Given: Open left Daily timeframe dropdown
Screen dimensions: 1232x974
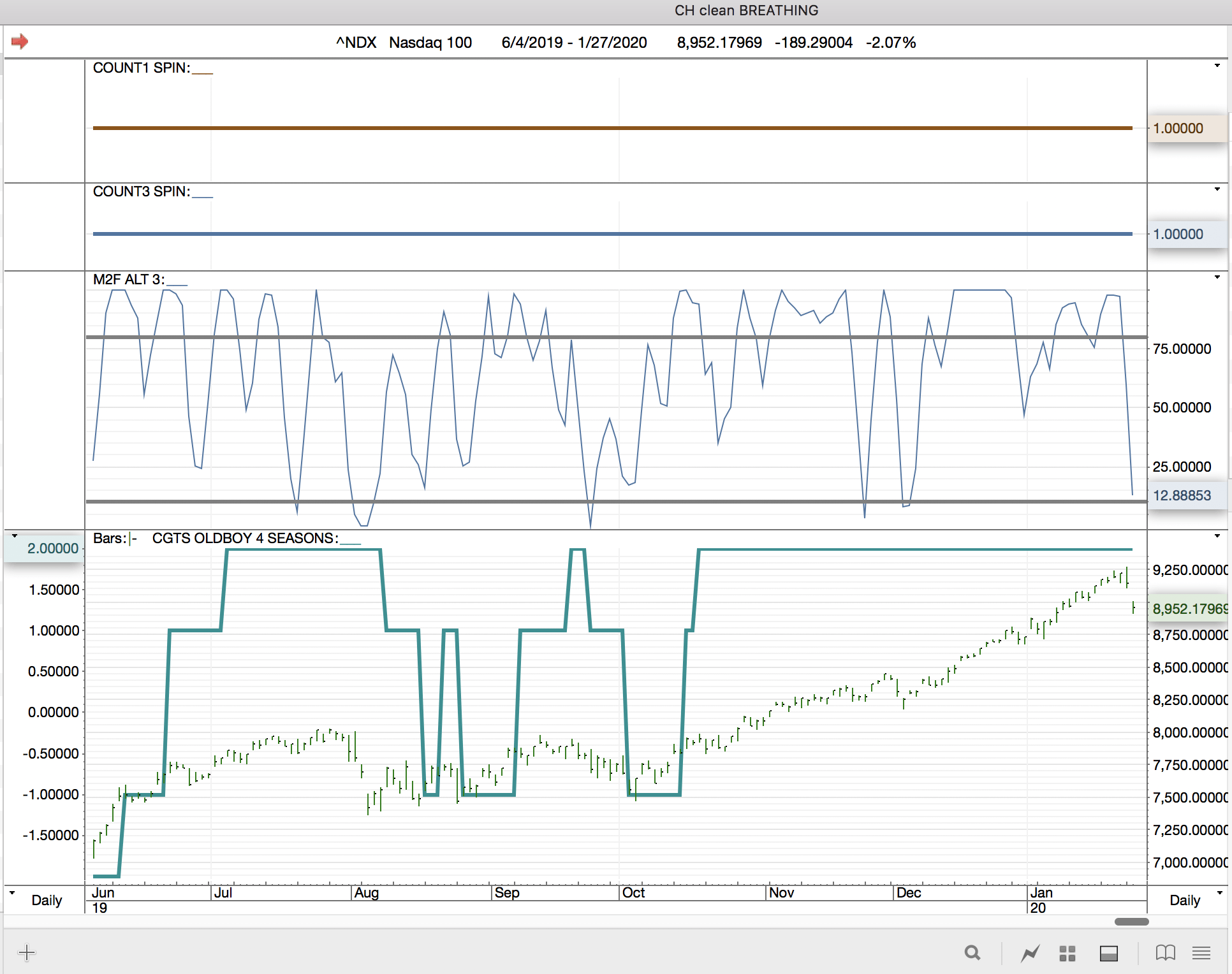Looking at the screenshot, I should (46, 900).
